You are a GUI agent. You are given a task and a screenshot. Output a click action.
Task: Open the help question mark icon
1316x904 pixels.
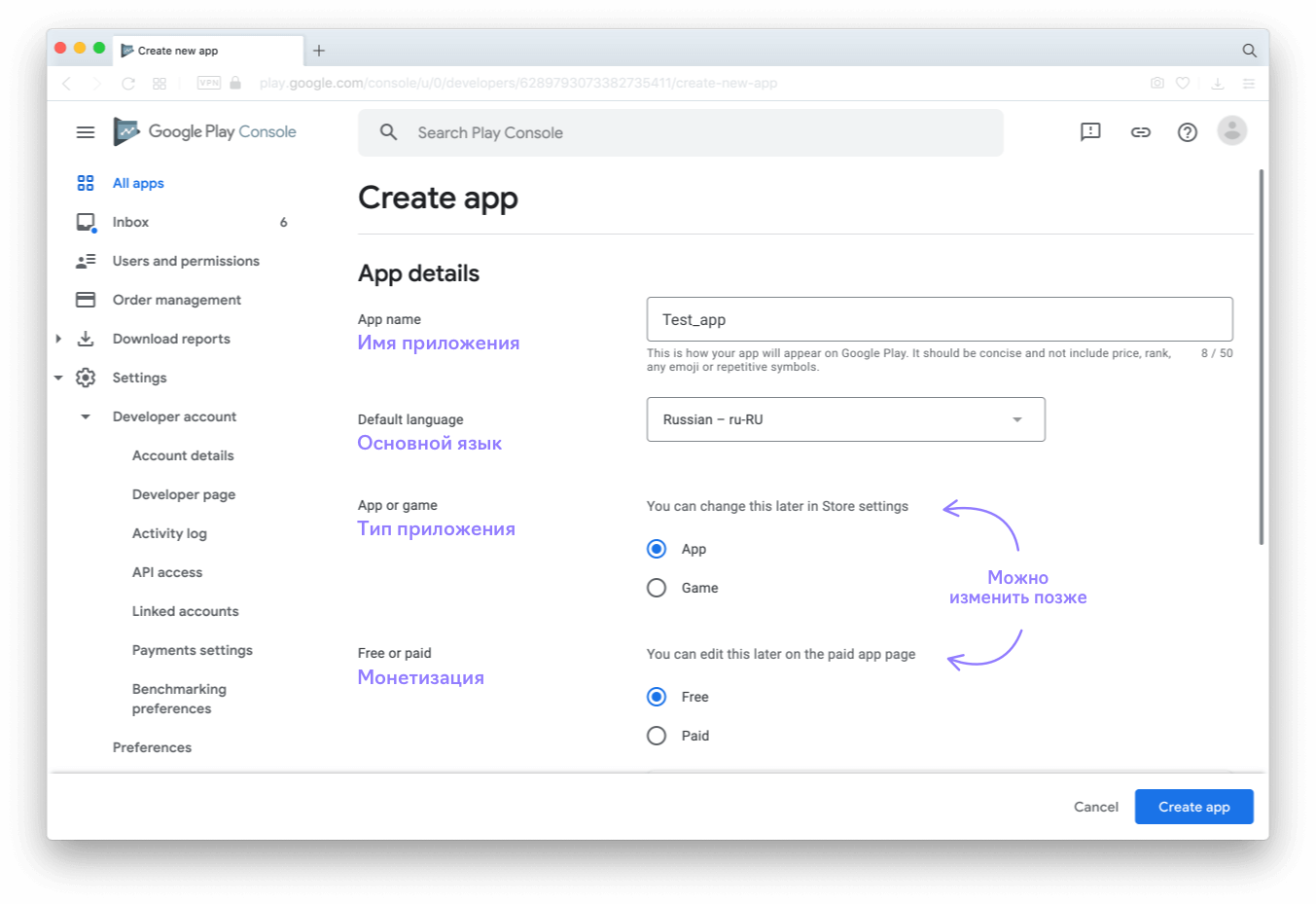coord(1187,132)
